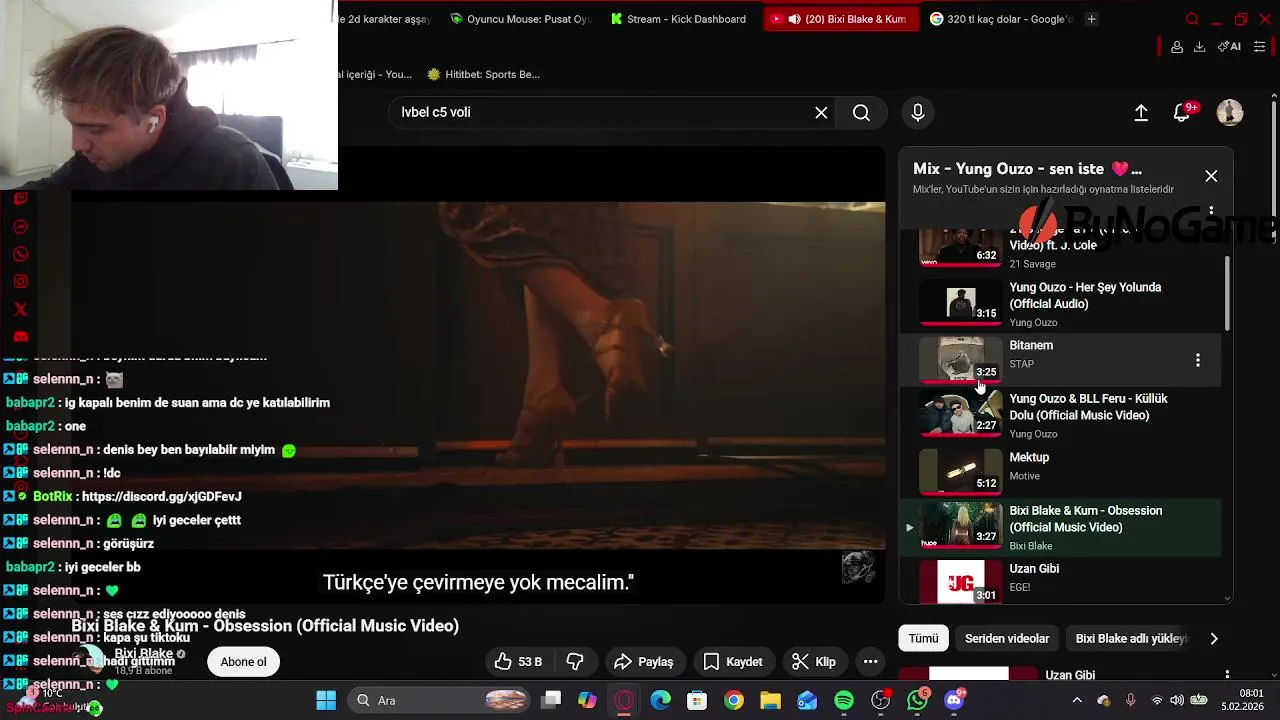Click the browser tab search magnifier icon

tap(1191, 19)
